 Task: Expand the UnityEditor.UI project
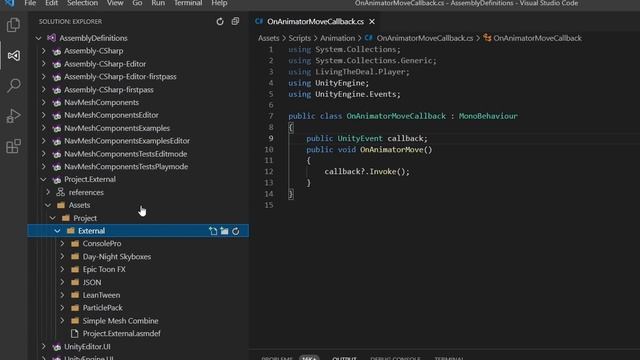pyautogui.click(x=43, y=347)
